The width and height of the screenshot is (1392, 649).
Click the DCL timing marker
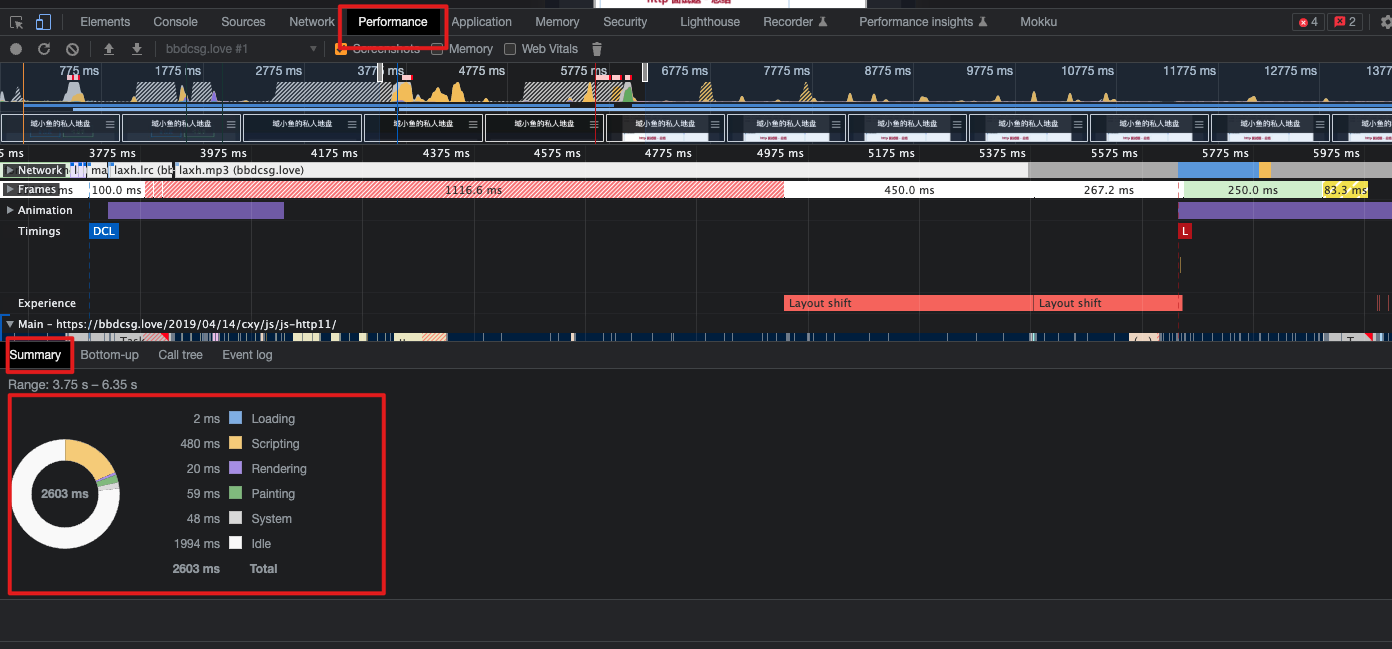point(104,231)
